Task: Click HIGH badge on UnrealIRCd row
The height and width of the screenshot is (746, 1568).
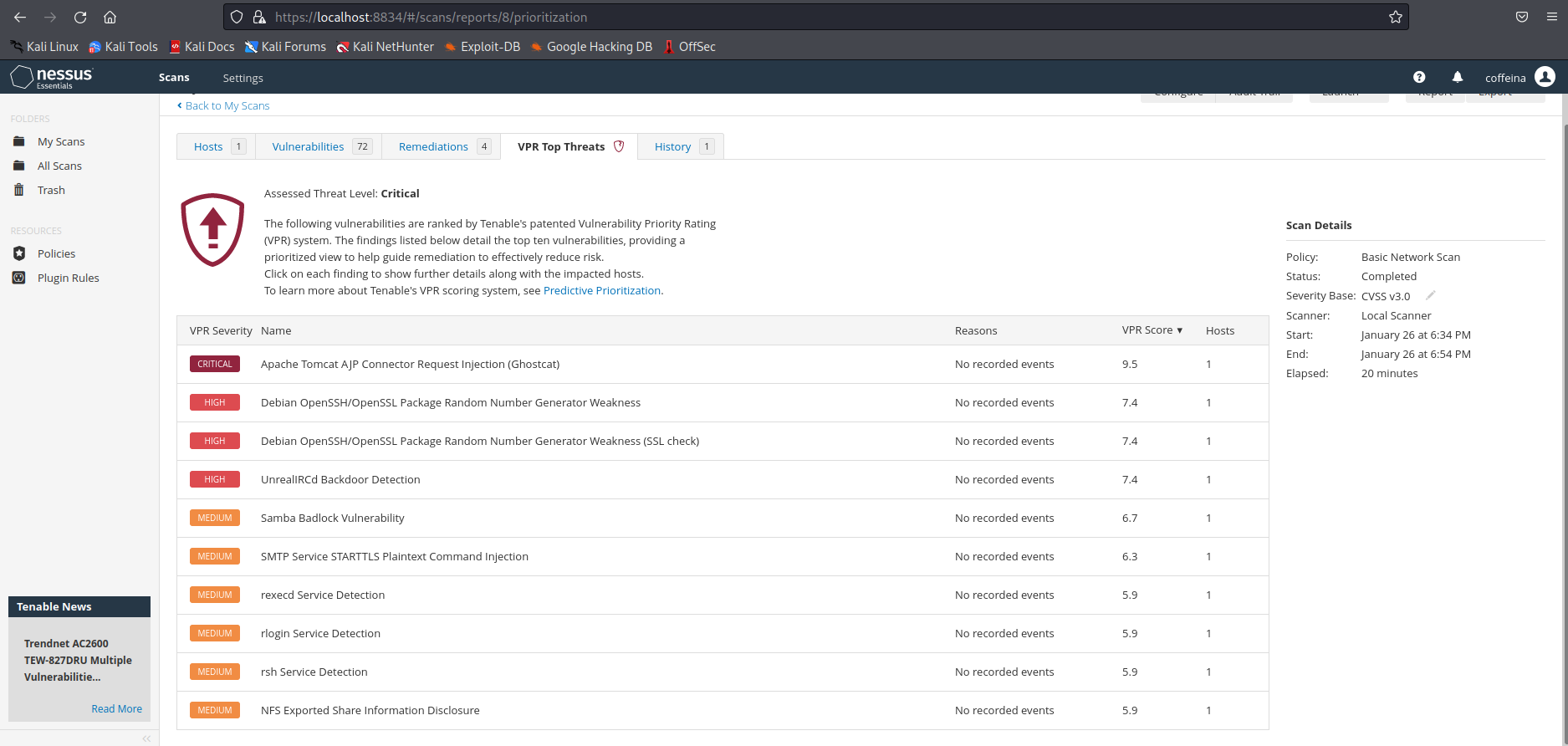Action: (215, 479)
